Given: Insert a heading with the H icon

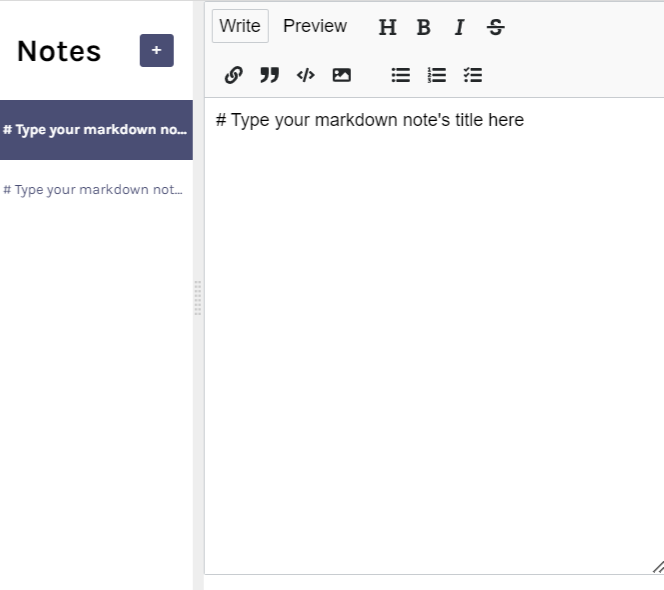Looking at the screenshot, I should click(387, 28).
